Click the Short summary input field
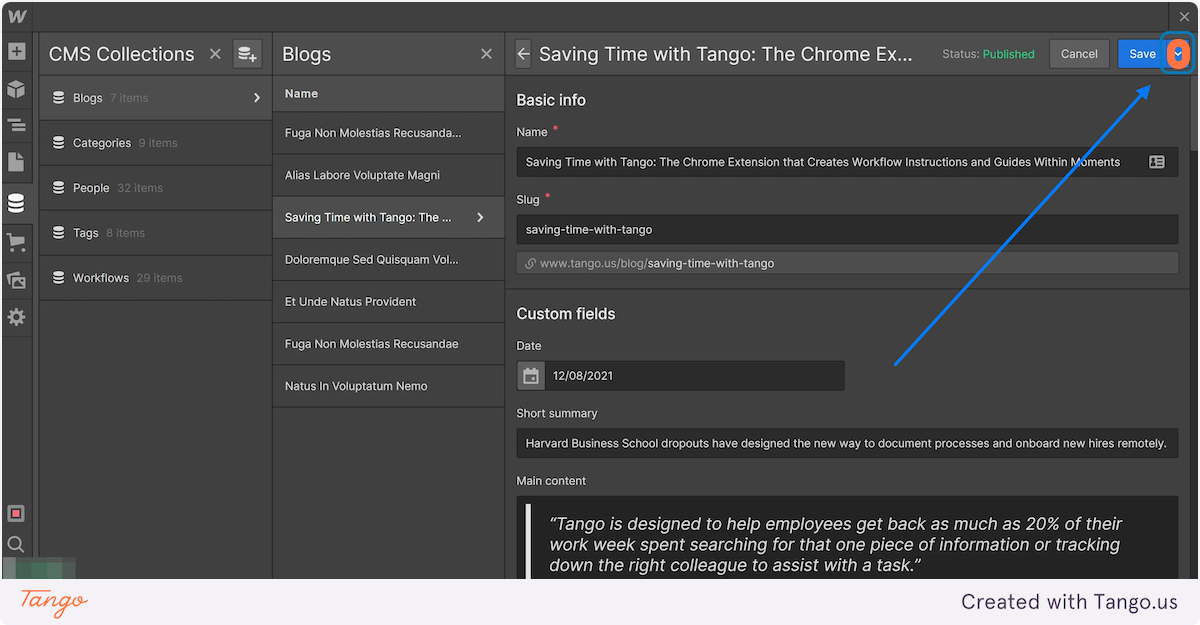1200x625 pixels. click(x=847, y=443)
